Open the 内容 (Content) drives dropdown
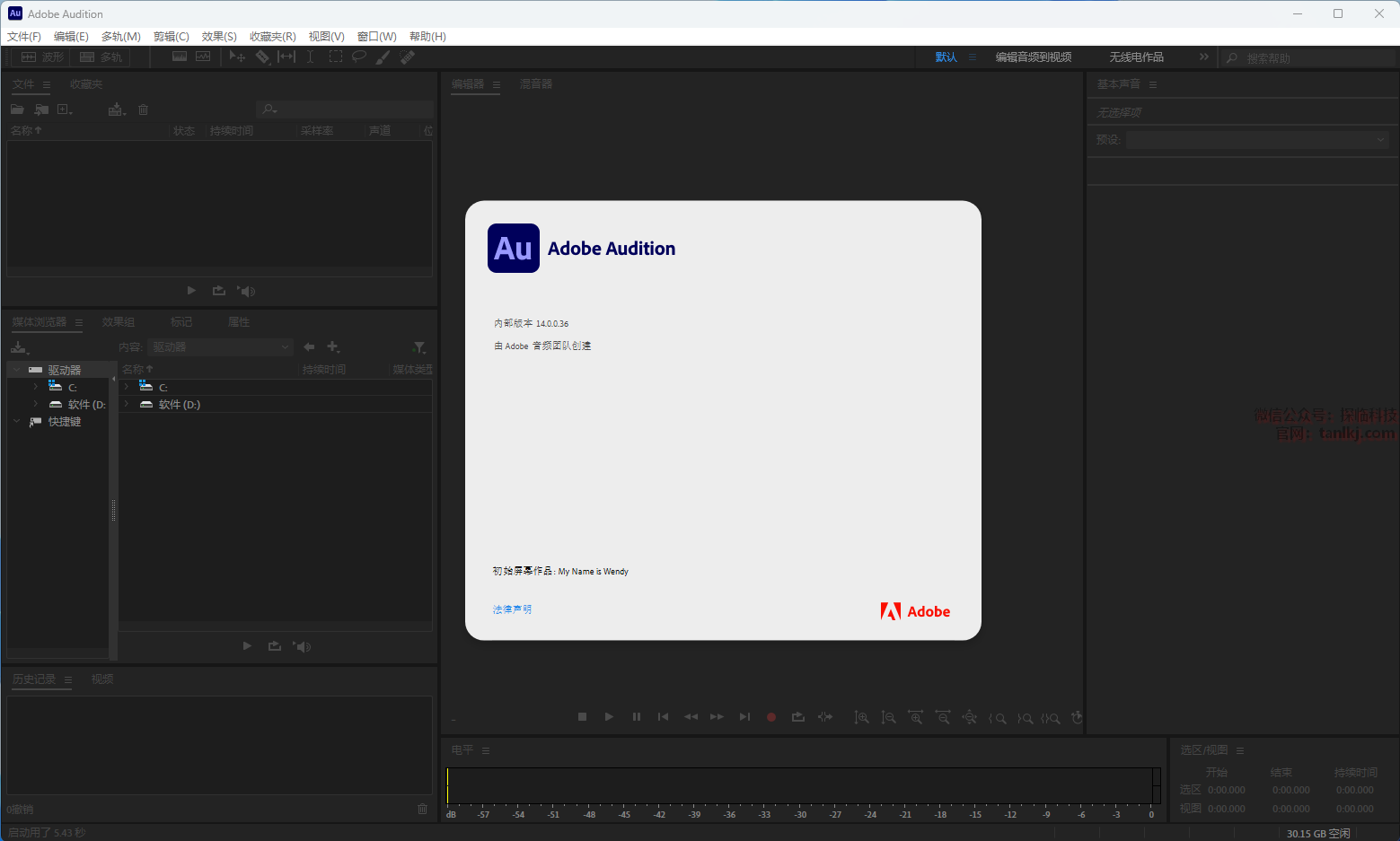Screen dimensions: 1400x841 click(220, 347)
